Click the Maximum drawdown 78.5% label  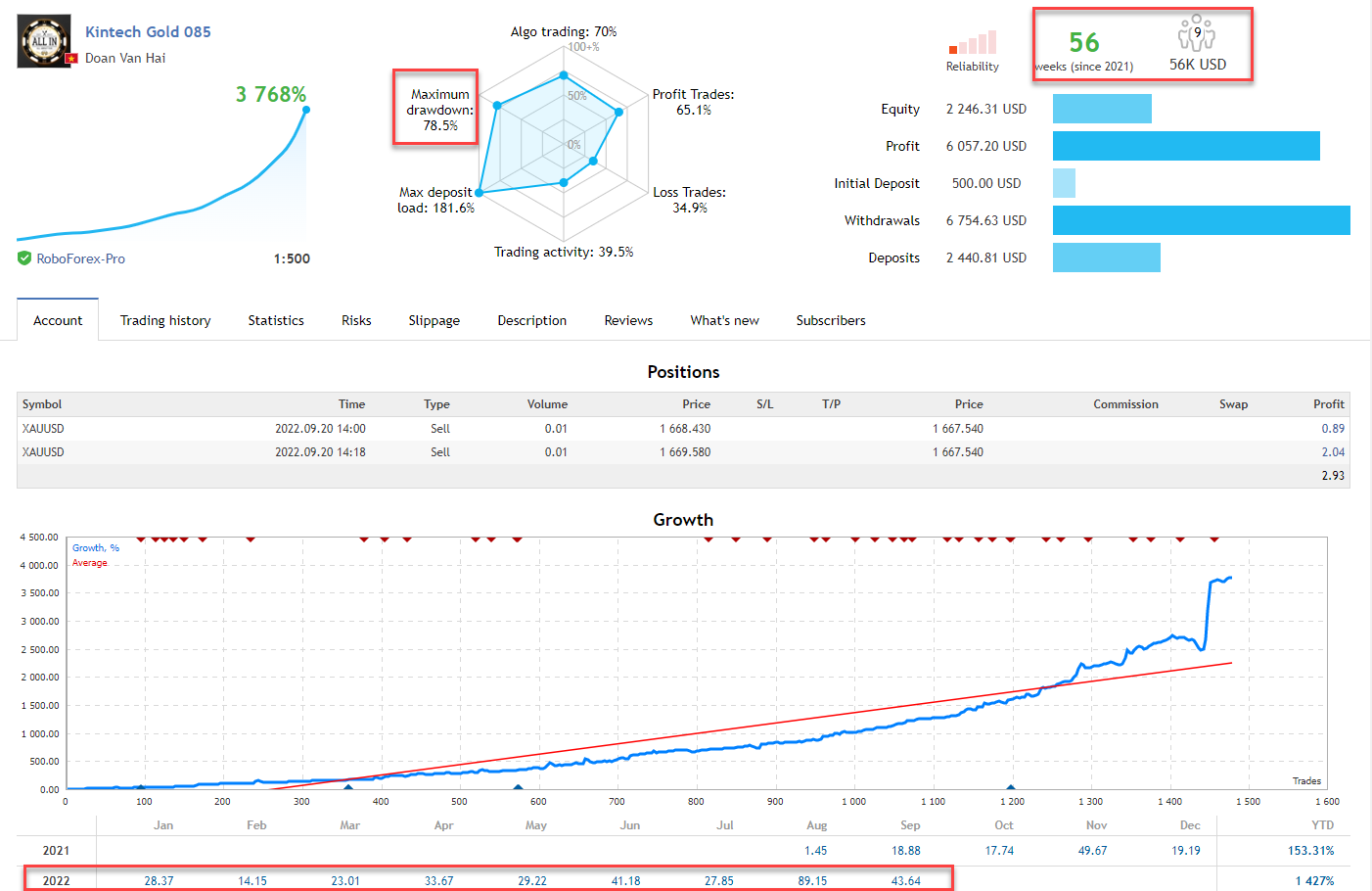(x=439, y=110)
